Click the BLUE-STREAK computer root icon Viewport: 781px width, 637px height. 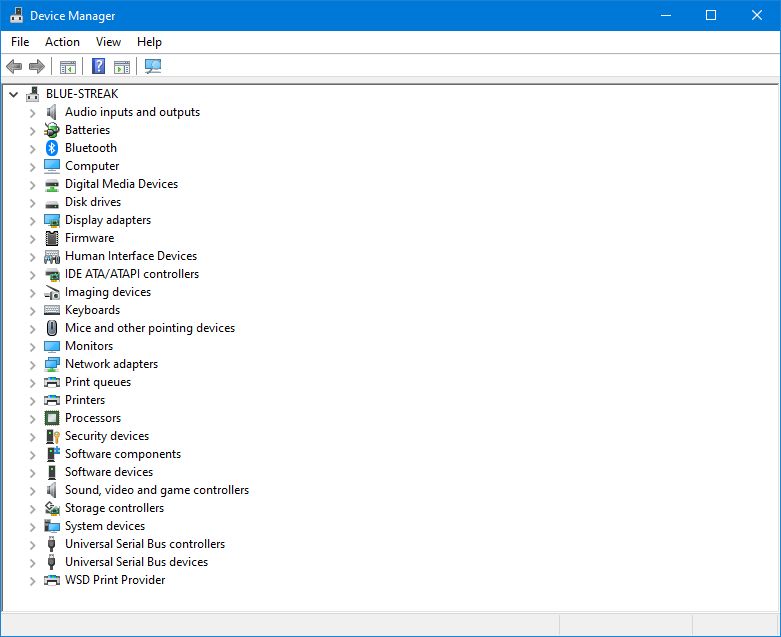(33, 94)
